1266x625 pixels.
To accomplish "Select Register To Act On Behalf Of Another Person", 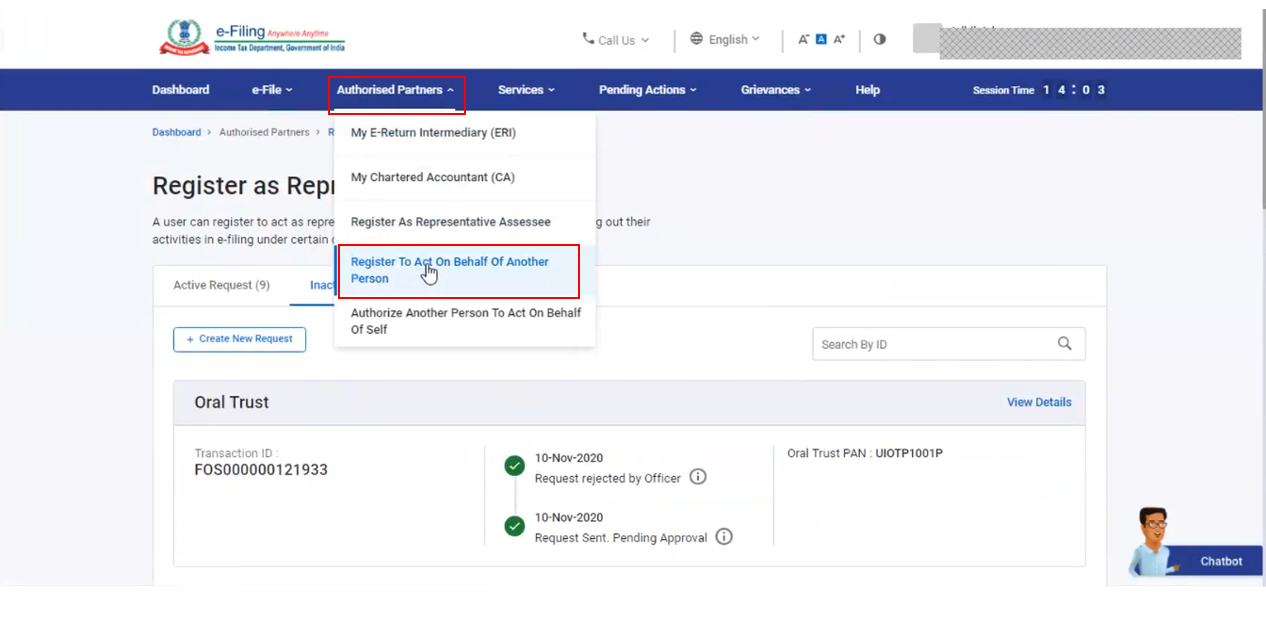I will click(x=458, y=270).
